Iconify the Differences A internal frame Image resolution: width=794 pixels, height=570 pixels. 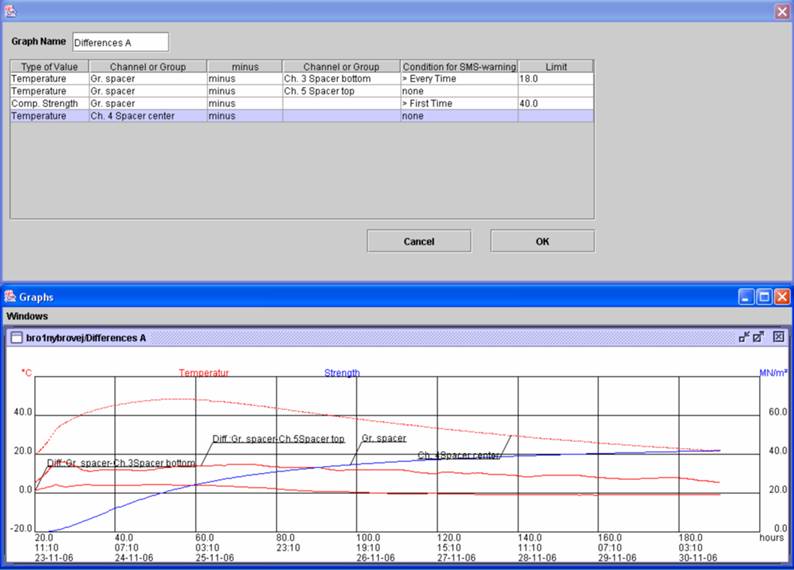pos(744,337)
